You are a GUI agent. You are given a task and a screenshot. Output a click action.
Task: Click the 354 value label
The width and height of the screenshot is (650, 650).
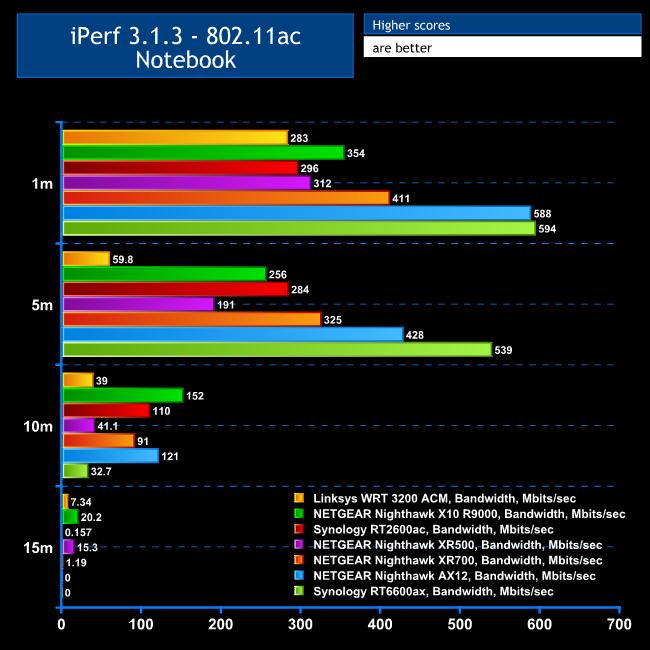pyautogui.click(x=356, y=153)
